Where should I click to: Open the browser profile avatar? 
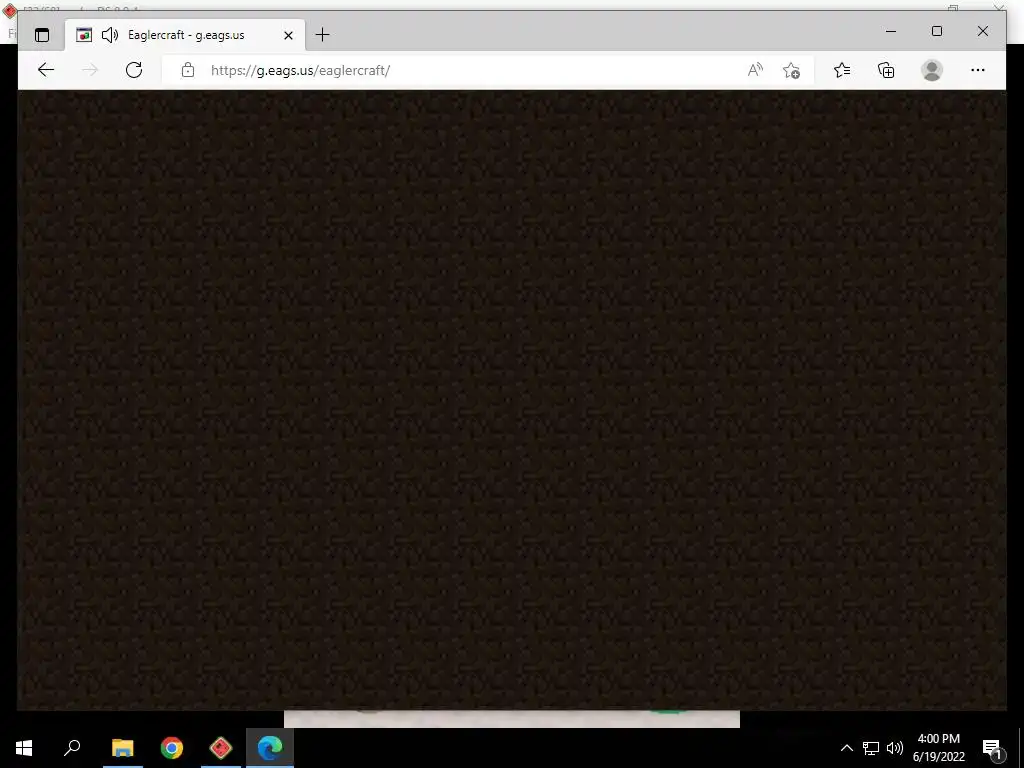coord(932,70)
